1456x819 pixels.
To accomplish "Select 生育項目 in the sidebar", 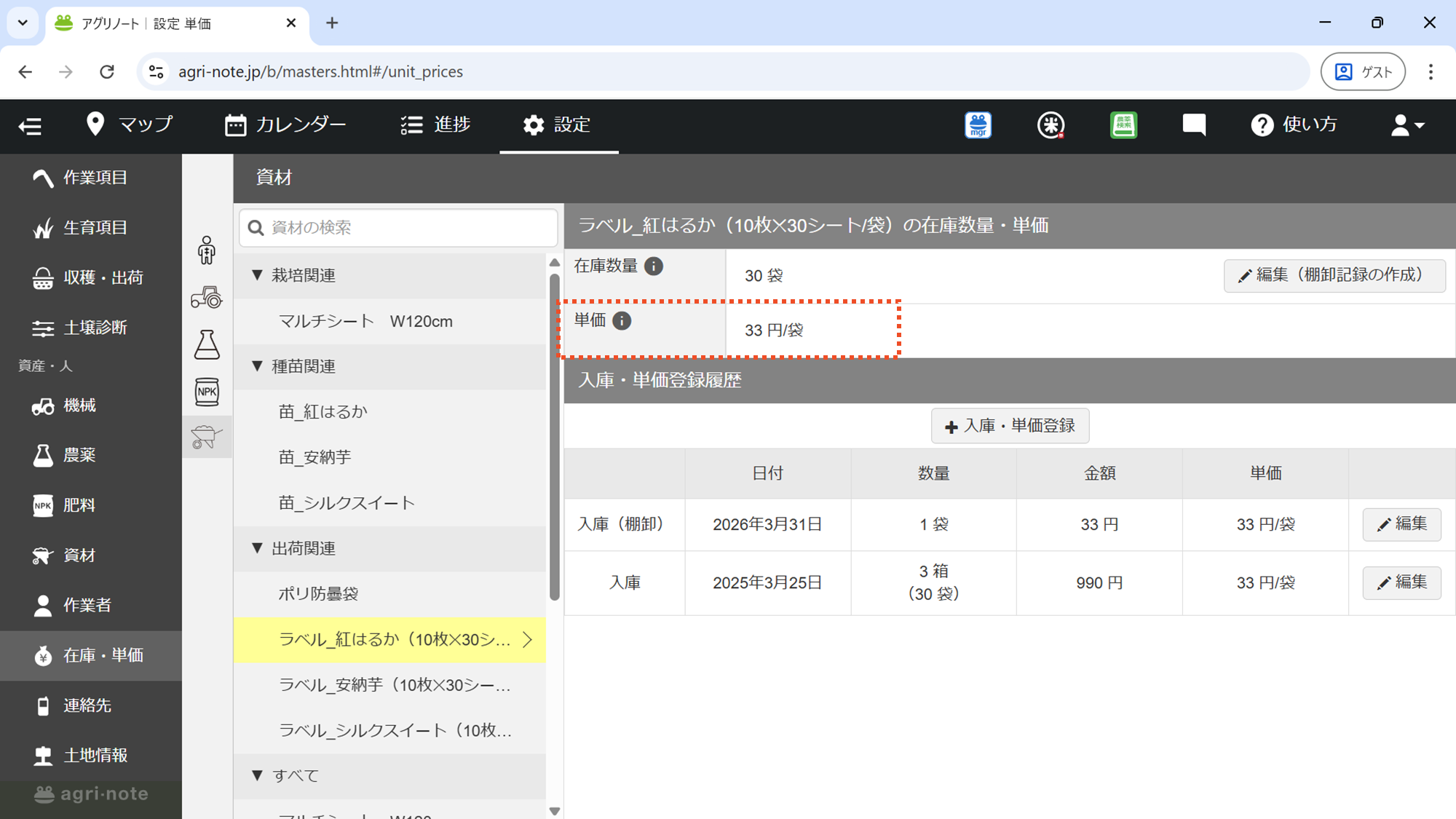I will pos(91,228).
